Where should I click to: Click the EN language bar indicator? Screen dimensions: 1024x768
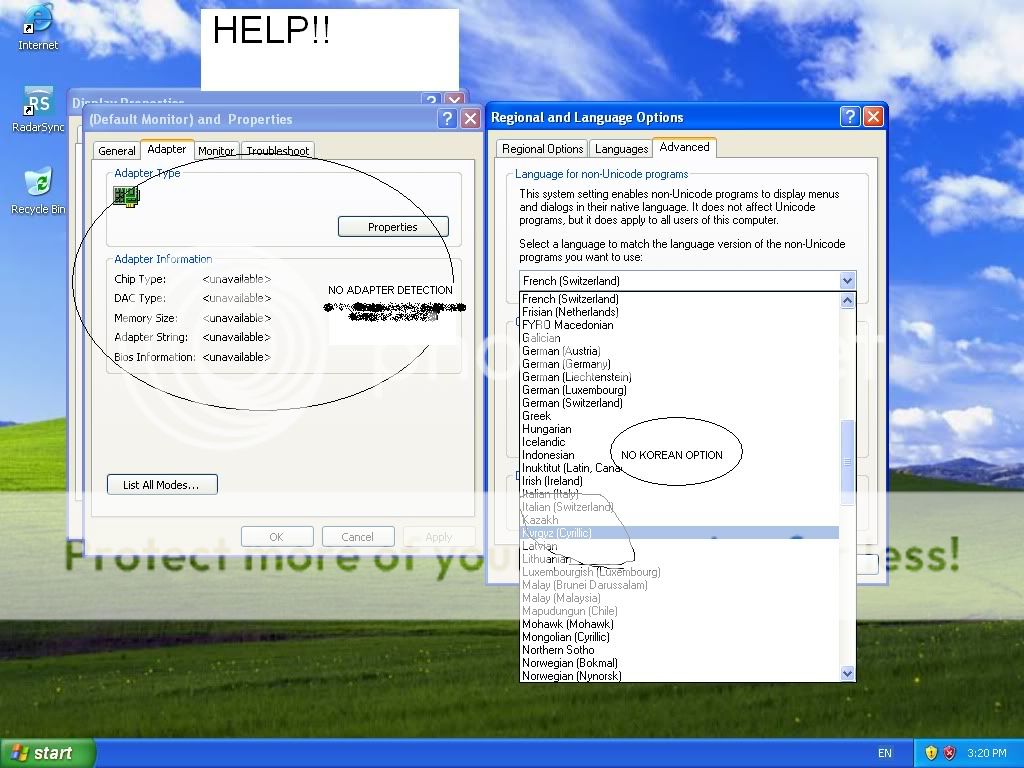(x=885, y=753)
